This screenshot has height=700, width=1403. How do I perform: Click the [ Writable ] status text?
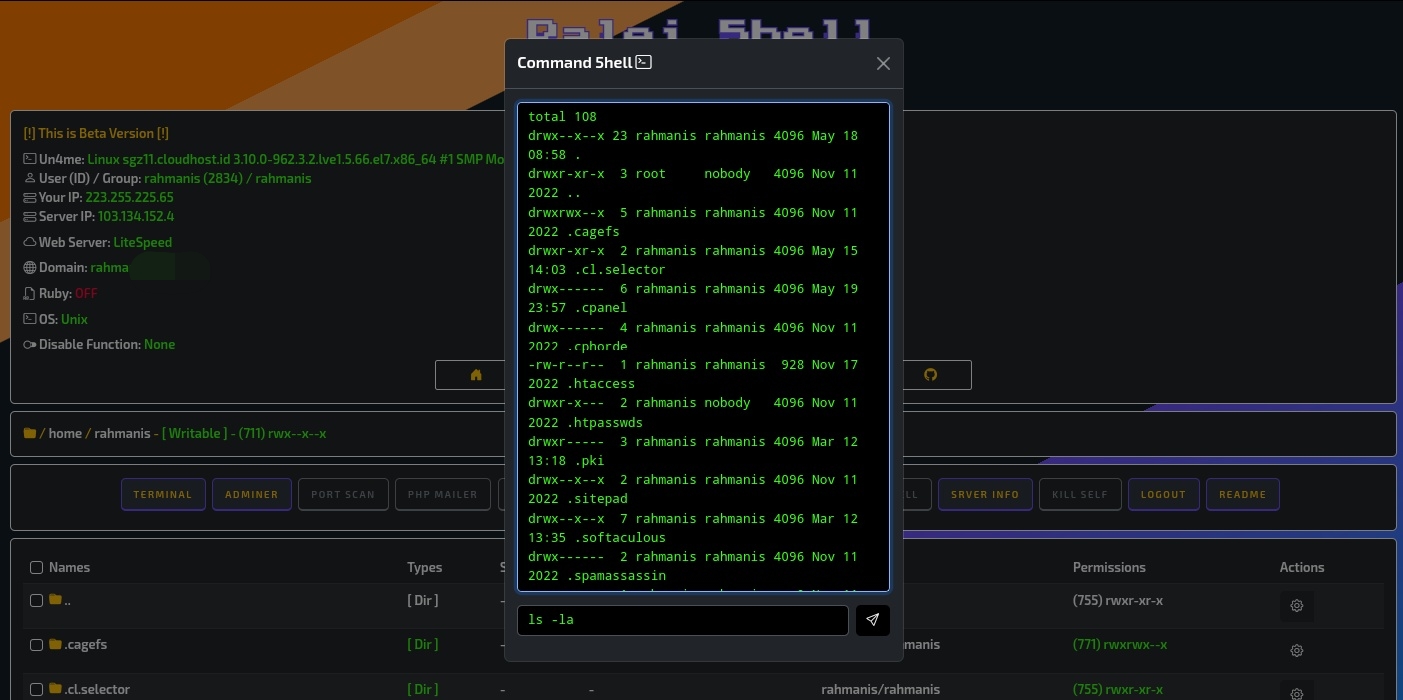pos(194,433)
